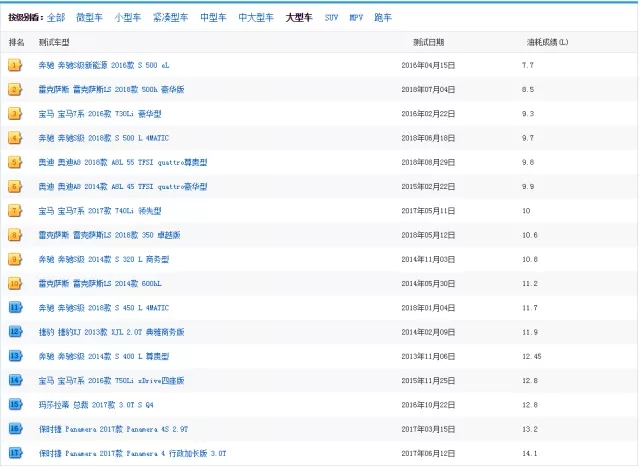
Task: Open 奔驰S级 2014款 S 400 L 尊贵型 link
Action: pyautogui.click(x=104, y=357)
